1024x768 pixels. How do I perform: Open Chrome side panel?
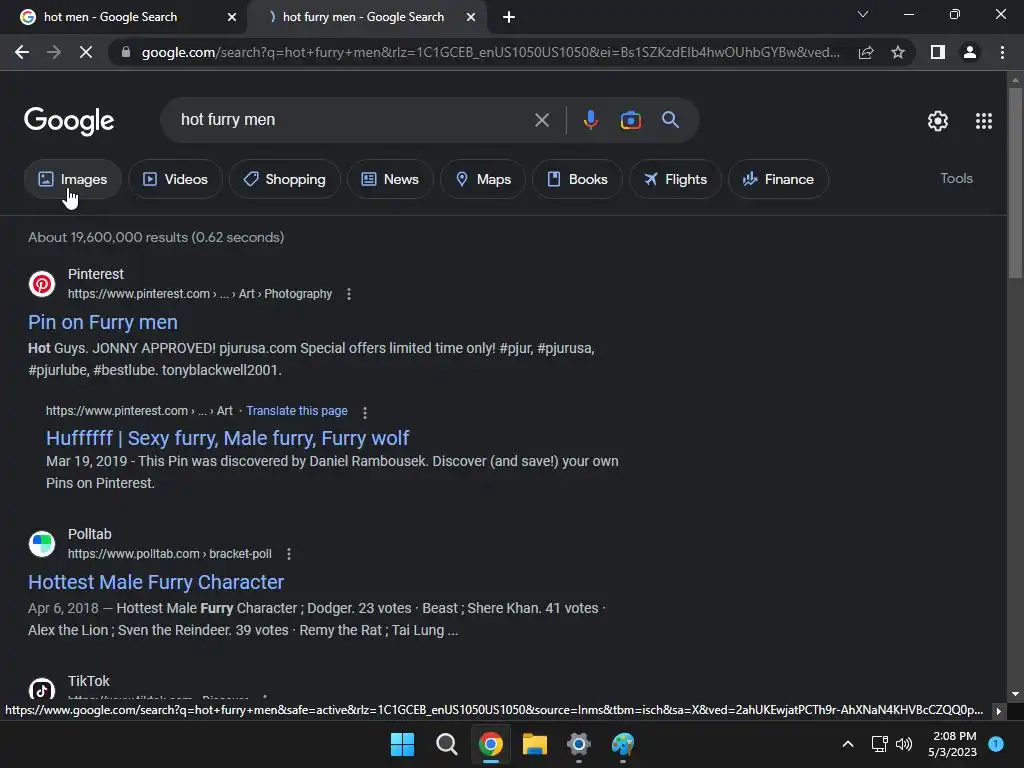(x=938, y=52)
